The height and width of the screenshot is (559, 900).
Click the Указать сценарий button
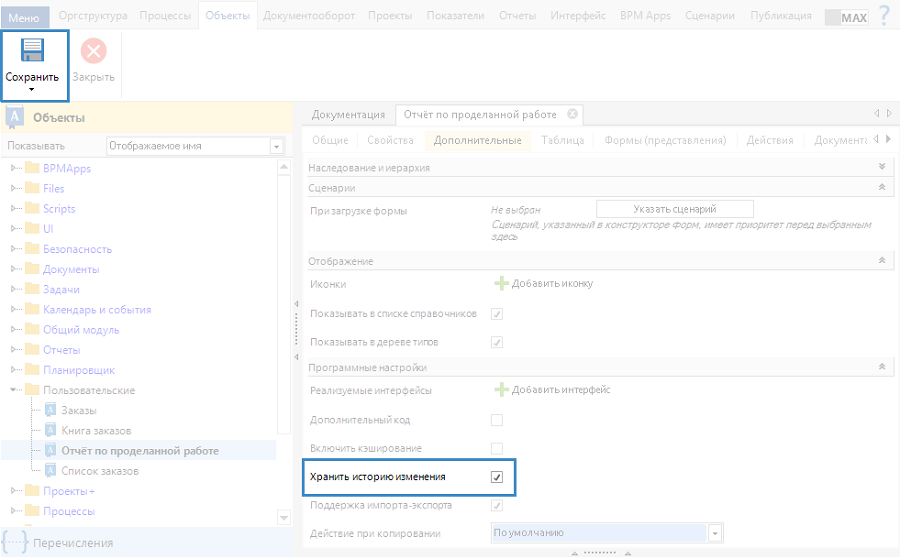click(675, 209)
